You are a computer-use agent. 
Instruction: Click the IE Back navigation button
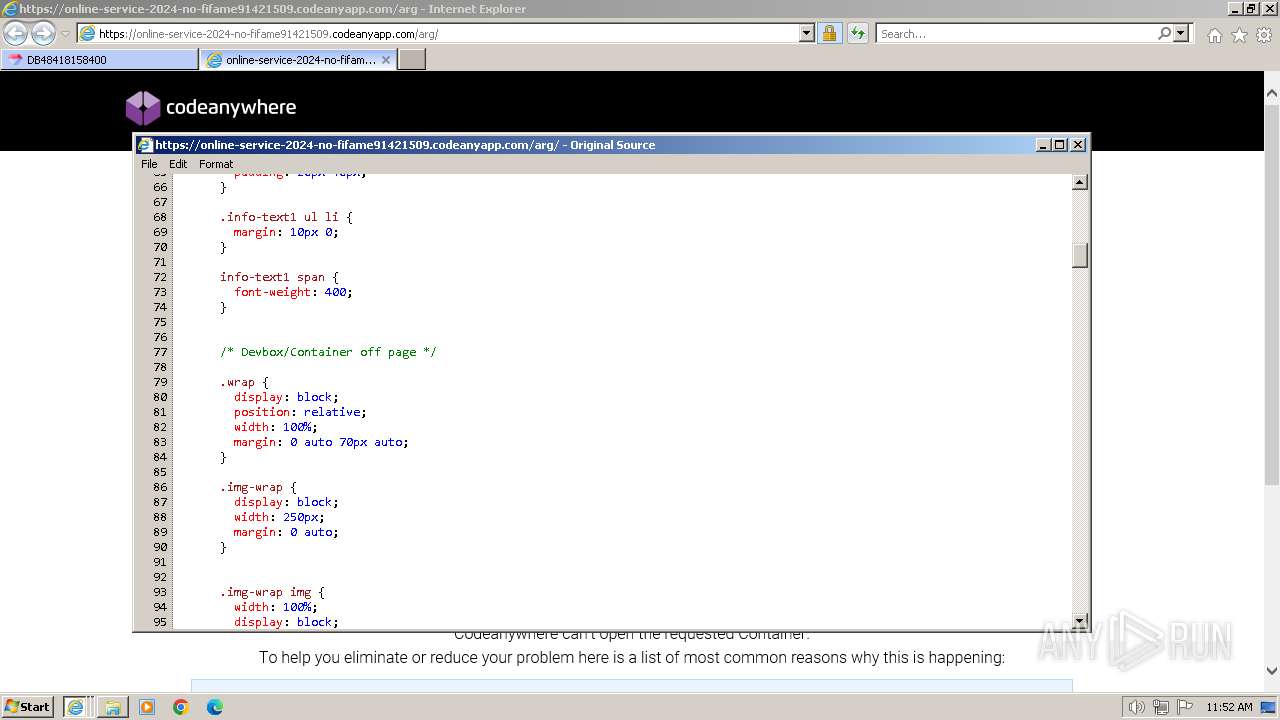[x=16, y=34]
